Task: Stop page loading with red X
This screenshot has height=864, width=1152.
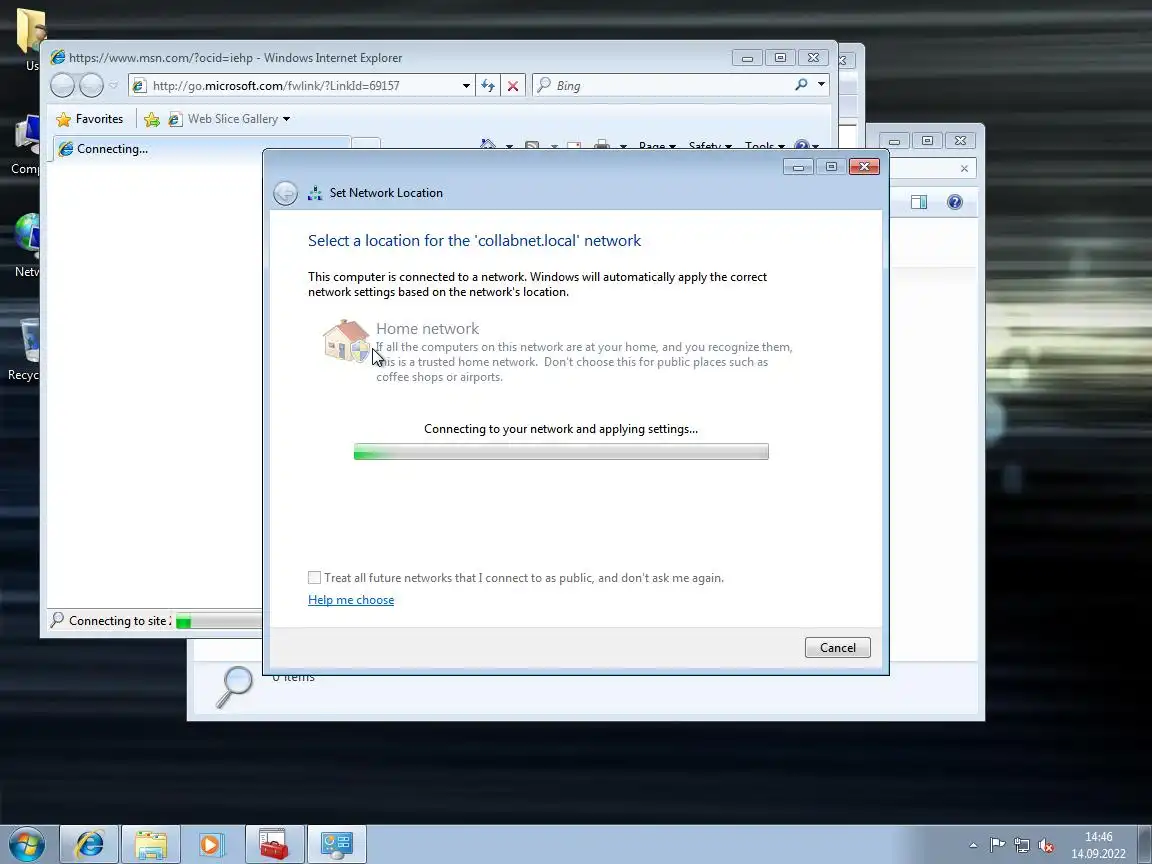Action: (x=513, y=86)
